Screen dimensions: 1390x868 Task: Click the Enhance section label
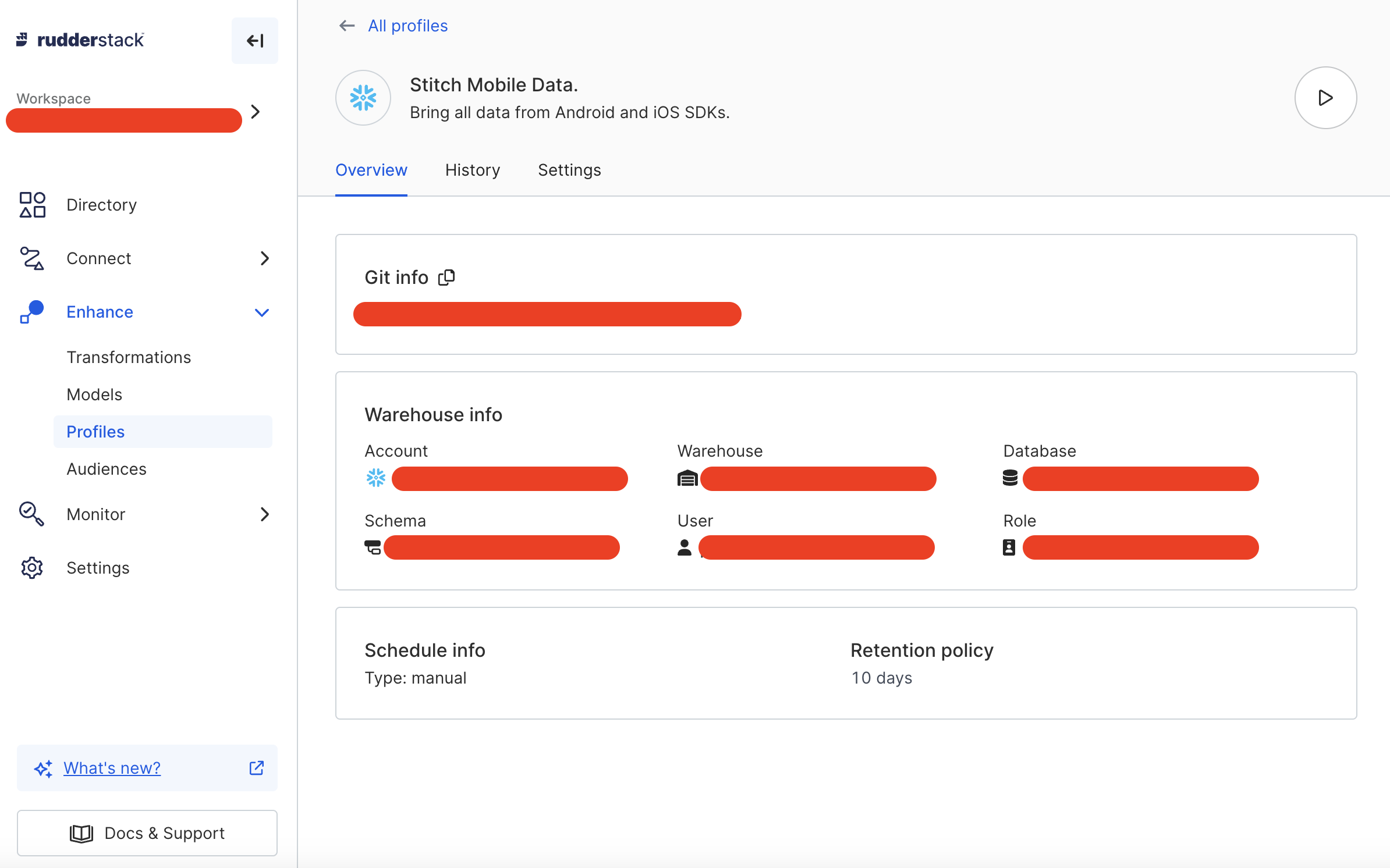100,312
